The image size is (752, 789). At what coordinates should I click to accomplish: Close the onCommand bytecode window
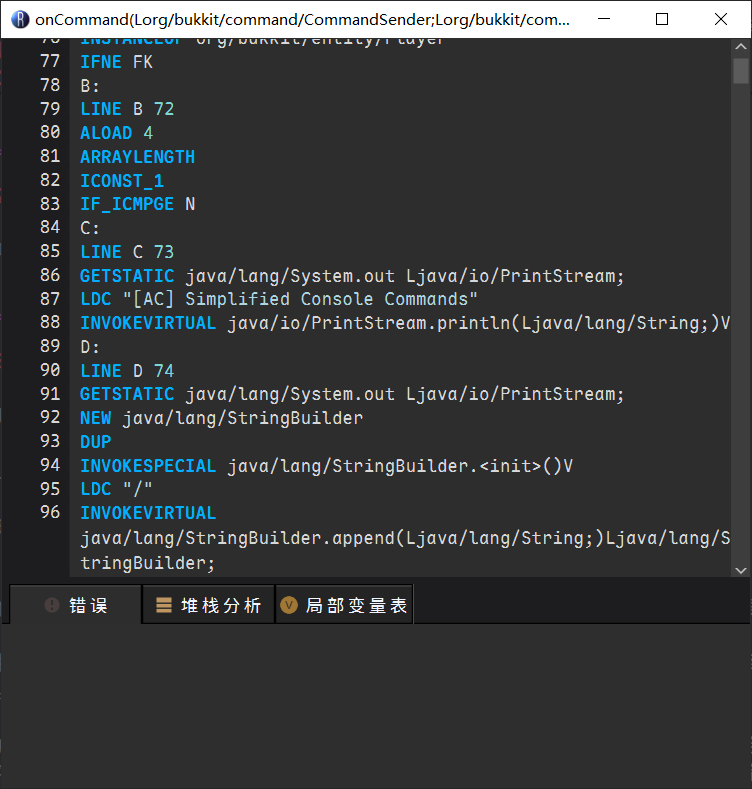coord(721,19)
